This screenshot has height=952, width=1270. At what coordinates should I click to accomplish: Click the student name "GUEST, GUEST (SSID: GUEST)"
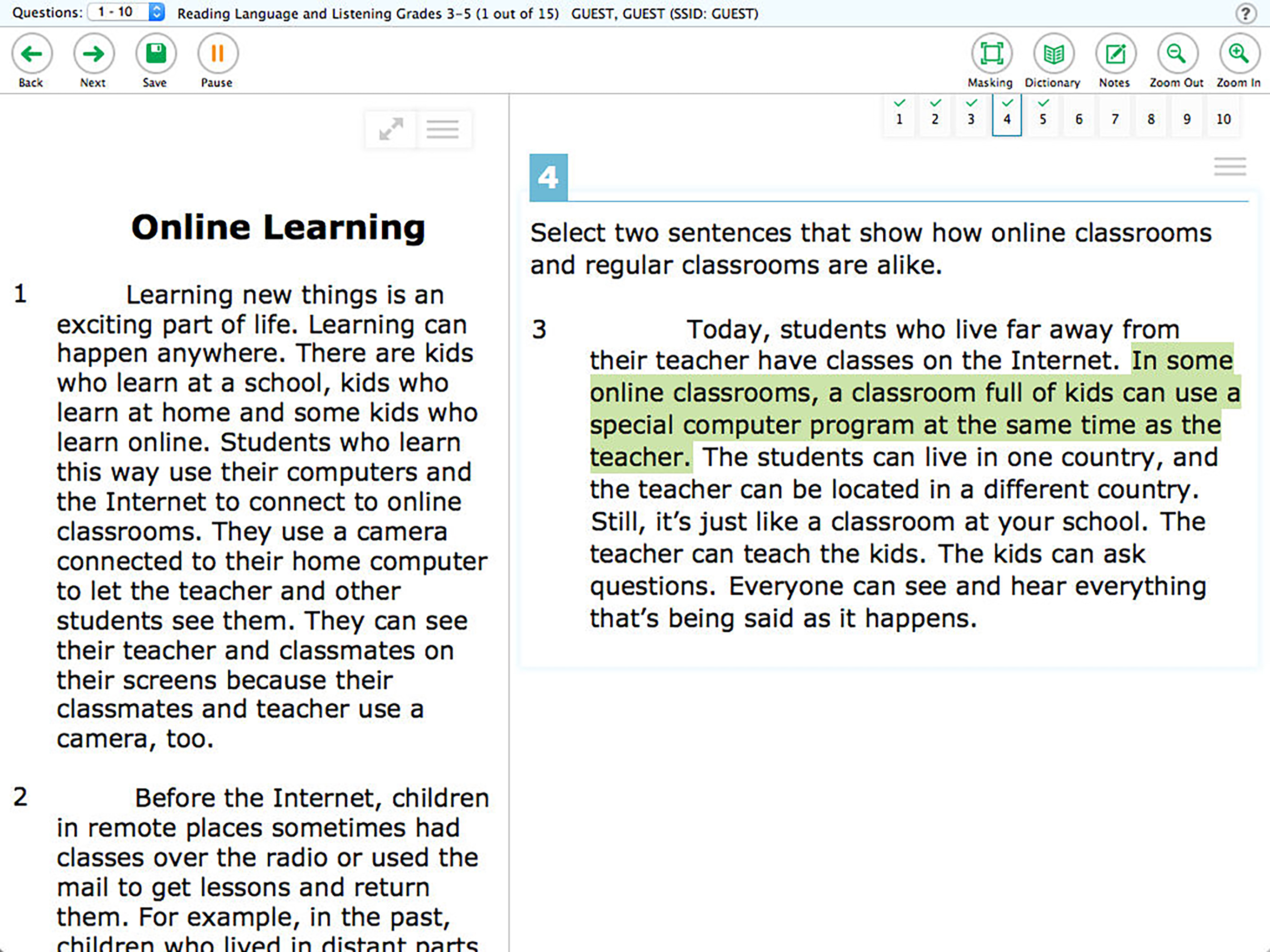(x=665, y=13)
